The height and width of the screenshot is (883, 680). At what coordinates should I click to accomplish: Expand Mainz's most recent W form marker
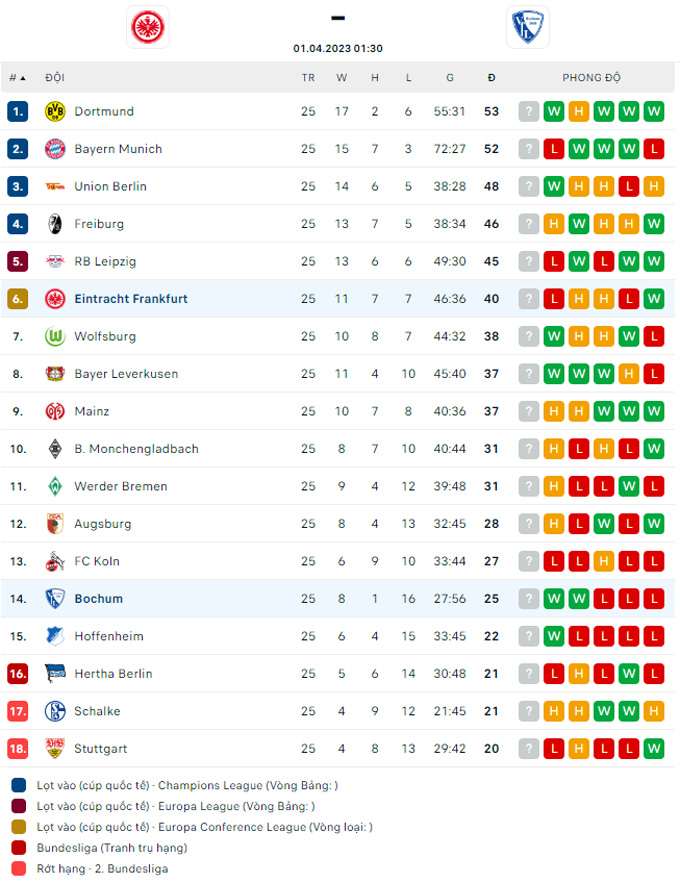(653, 411)
